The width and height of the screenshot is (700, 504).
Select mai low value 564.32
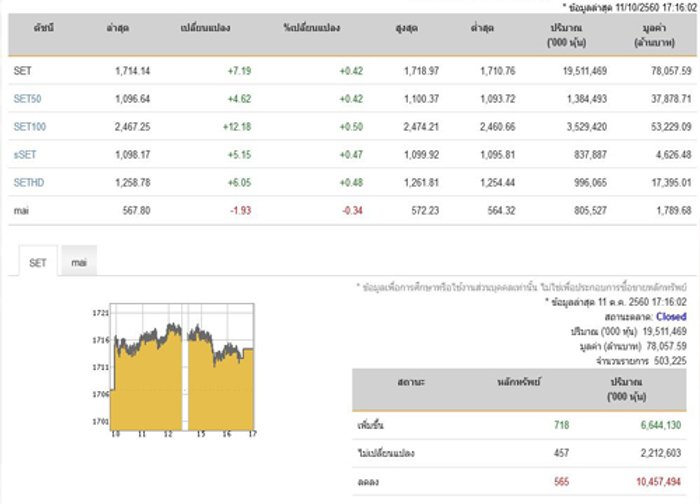click(x=501, y=210)
